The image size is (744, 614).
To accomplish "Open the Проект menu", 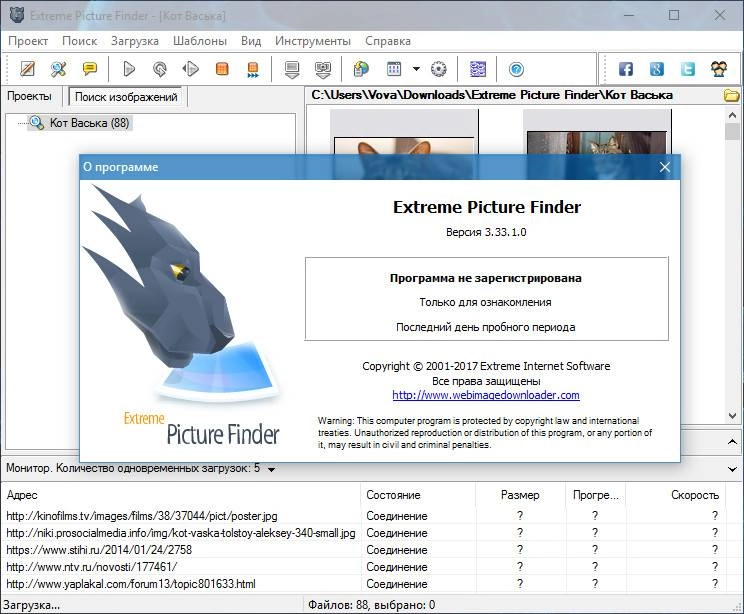I will click(28, 41).
